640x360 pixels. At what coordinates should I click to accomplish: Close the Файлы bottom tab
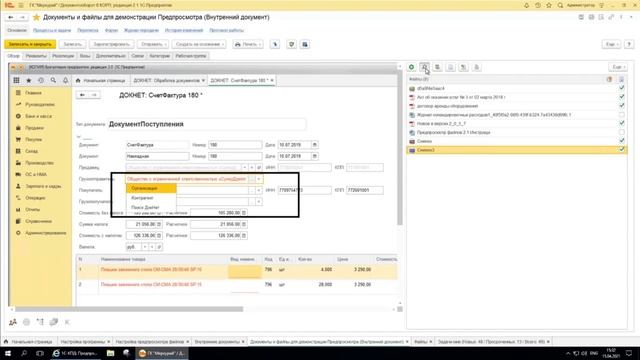(431, 342)
